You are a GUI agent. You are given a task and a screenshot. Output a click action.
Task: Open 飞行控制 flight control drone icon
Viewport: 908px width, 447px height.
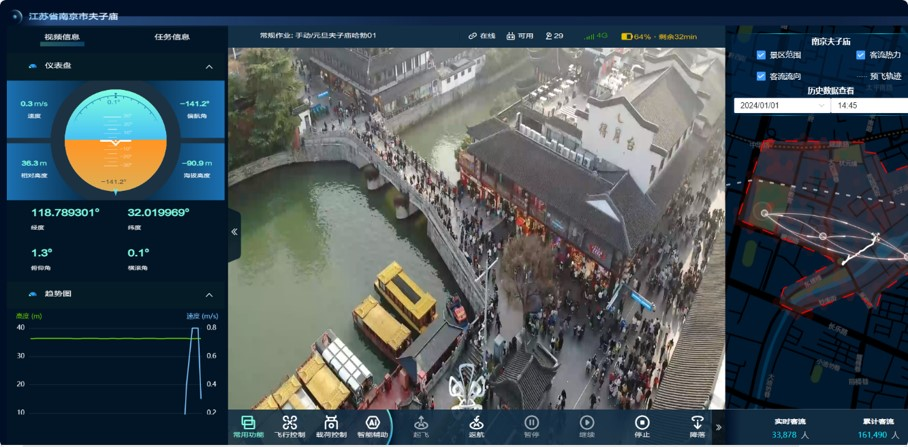(x=290, y=423)
